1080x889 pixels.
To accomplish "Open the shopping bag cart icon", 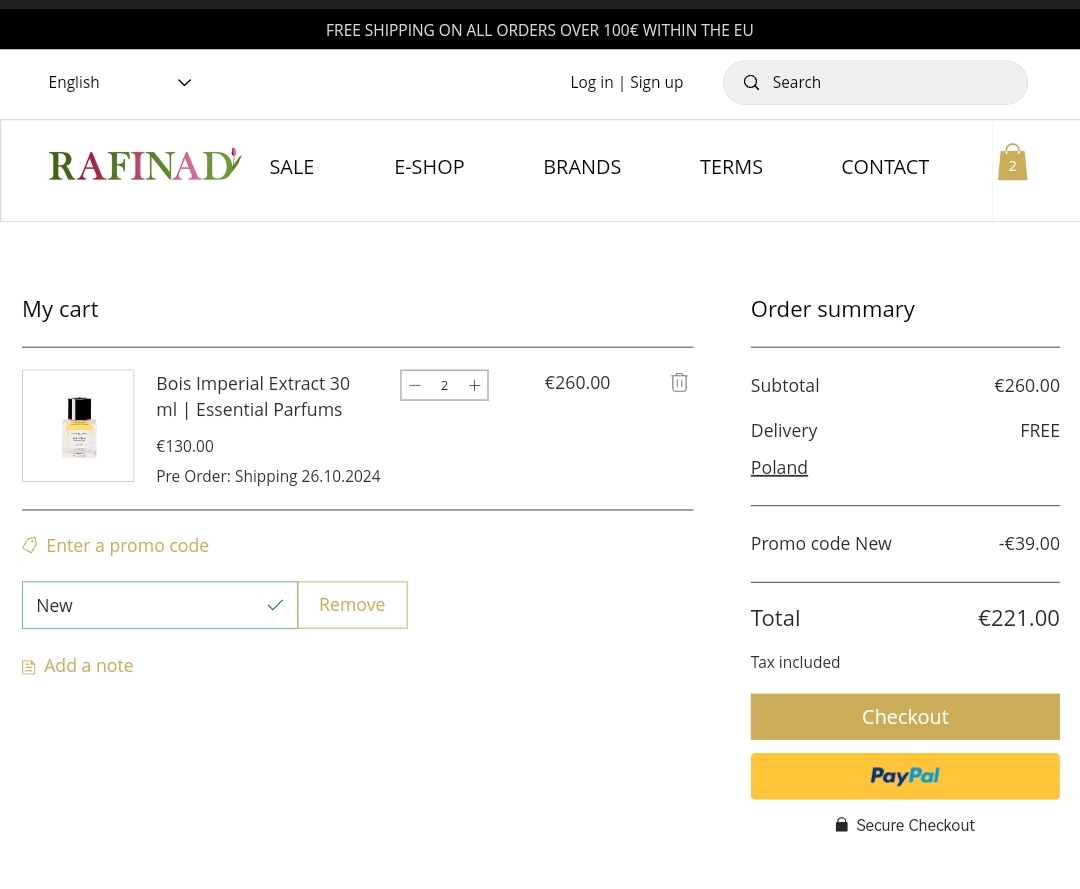I will pos(1012,164).
